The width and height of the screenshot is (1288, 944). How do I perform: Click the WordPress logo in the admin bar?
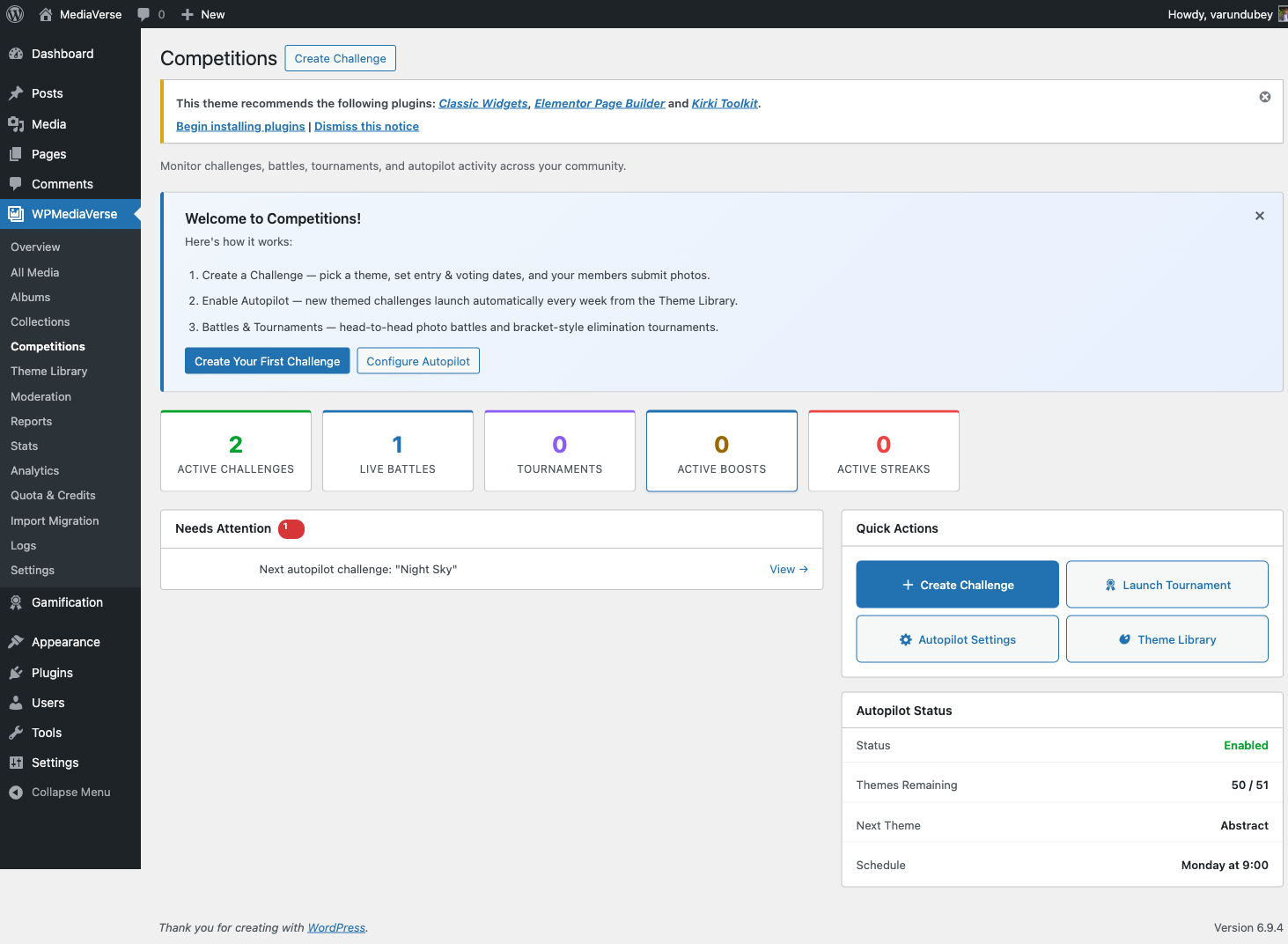click(14, 14)
